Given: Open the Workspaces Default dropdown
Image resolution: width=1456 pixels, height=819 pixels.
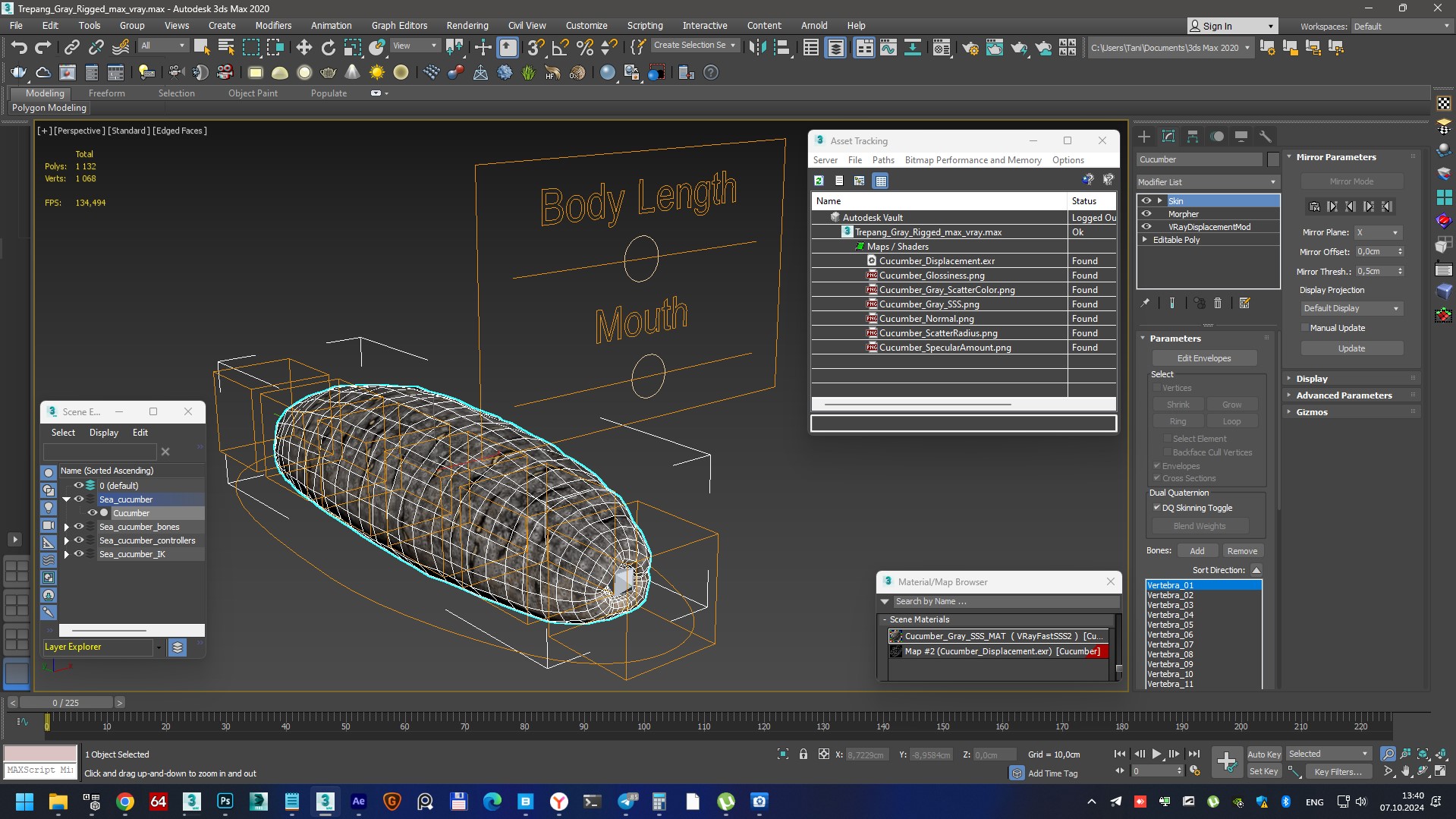Looking at the screenshot, I should point(1401,27).
